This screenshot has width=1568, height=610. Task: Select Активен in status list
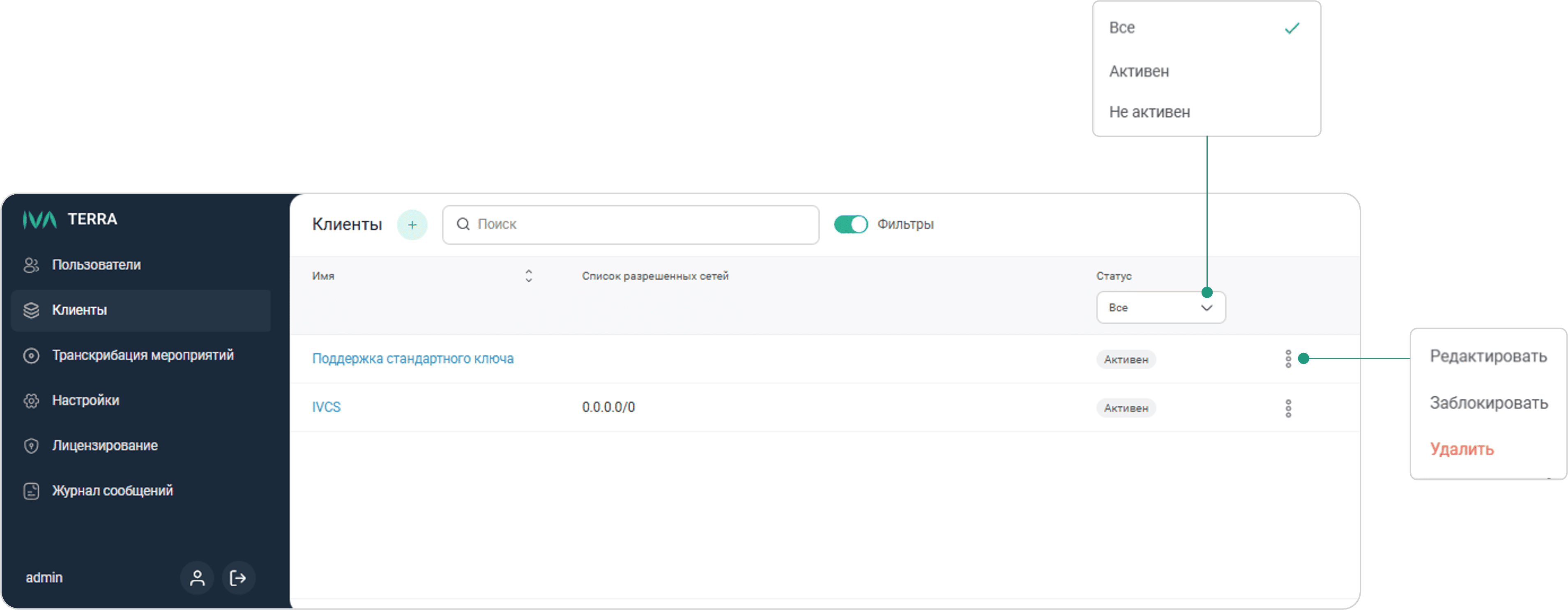[1139, 71]
